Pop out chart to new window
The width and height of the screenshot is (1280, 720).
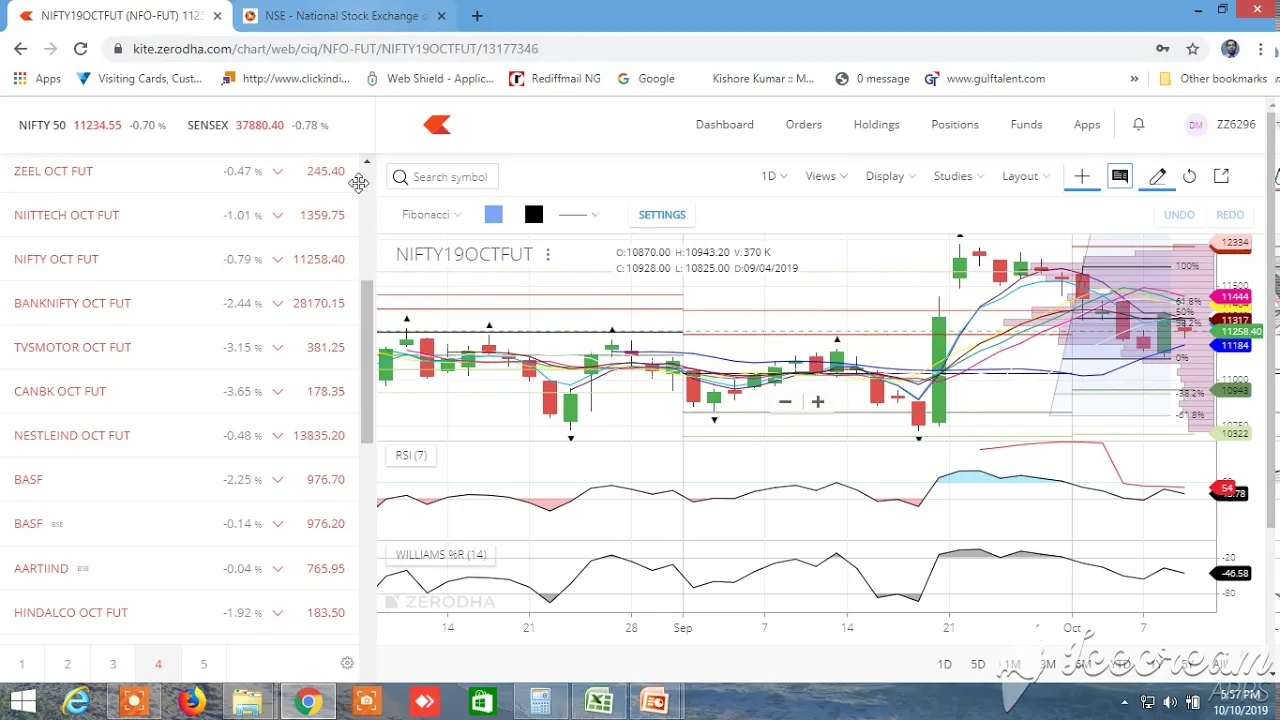click(x=1221, y=176)
